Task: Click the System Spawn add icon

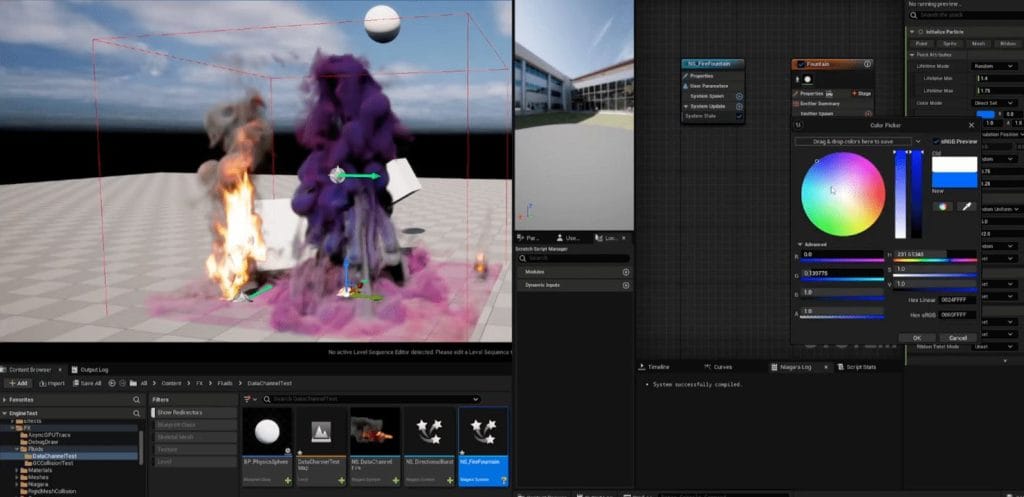Action: tap(739, 96)
